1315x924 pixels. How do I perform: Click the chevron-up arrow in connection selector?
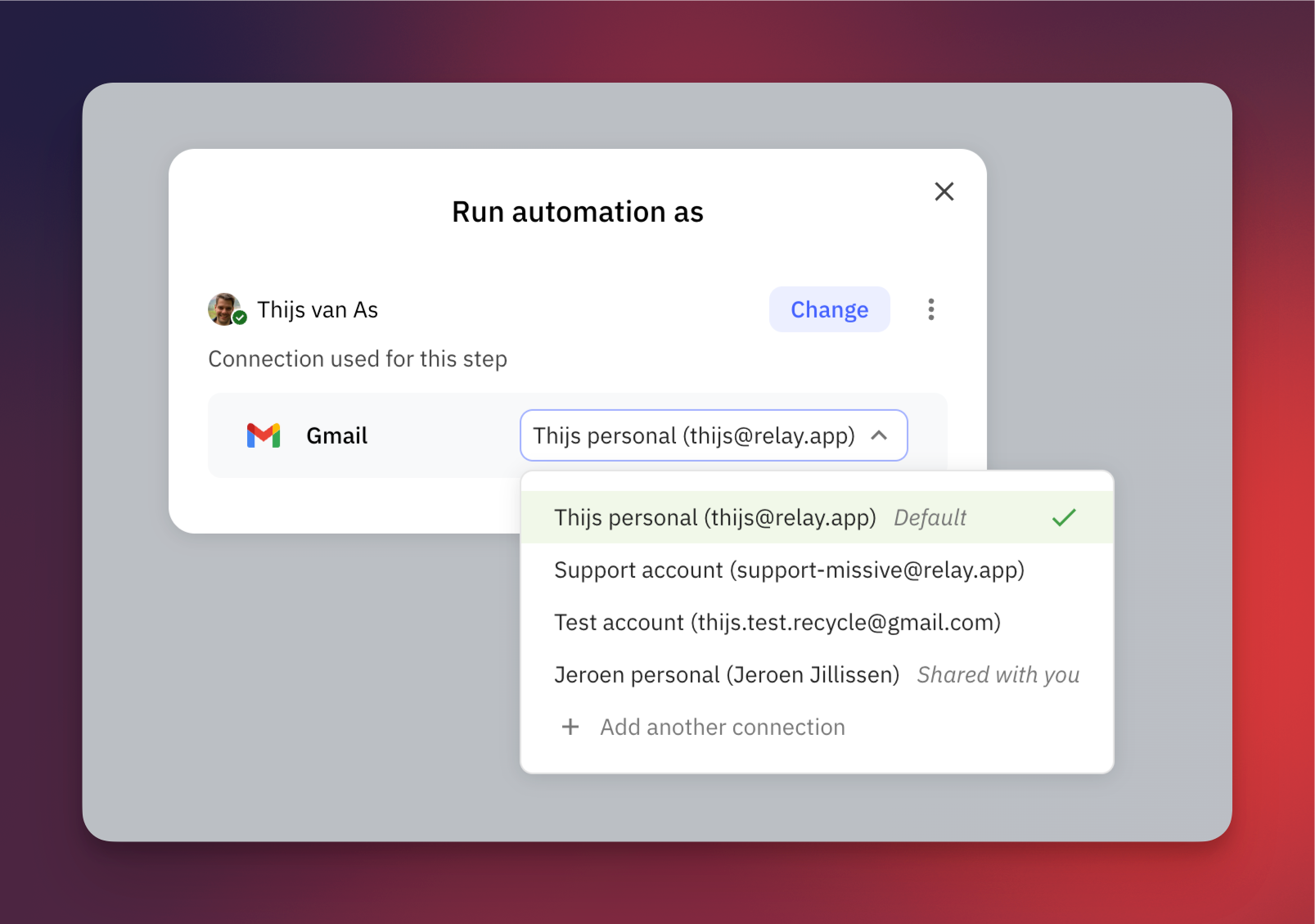click(x=879, y=435)
